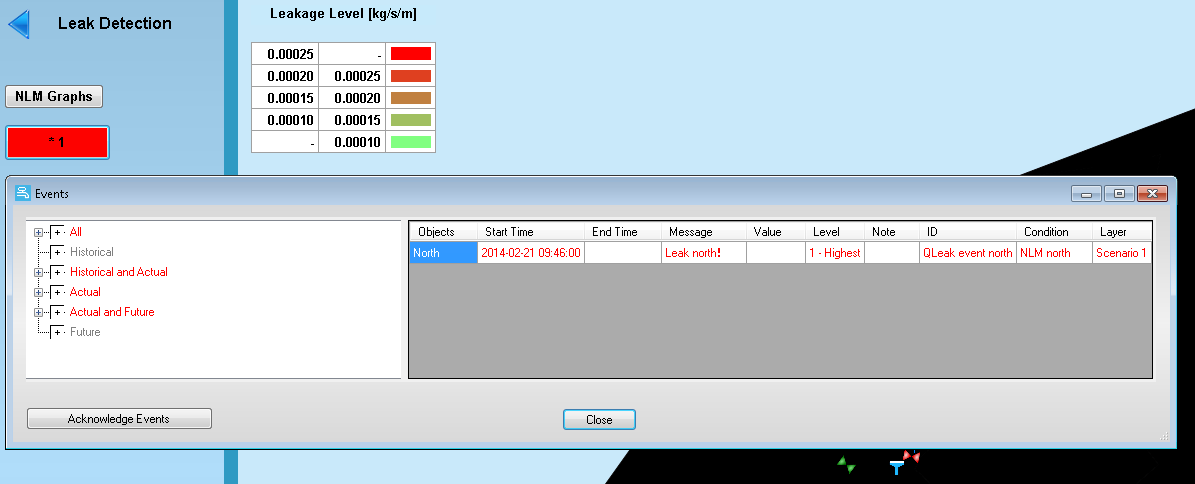
Task: Open the NLM Graphs view
Action: click(54, 97)
